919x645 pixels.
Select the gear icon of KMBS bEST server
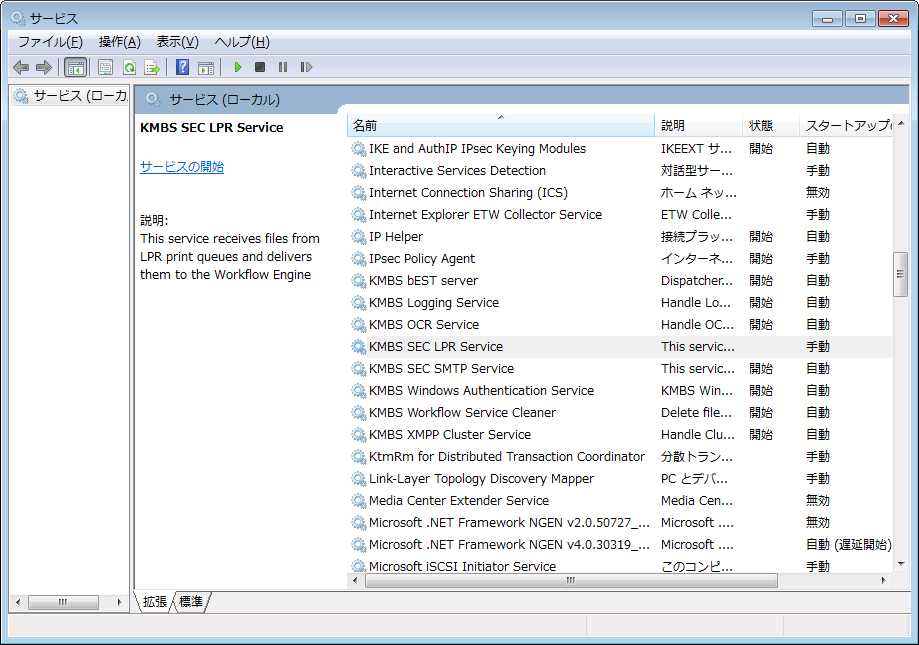pos(358,281)
